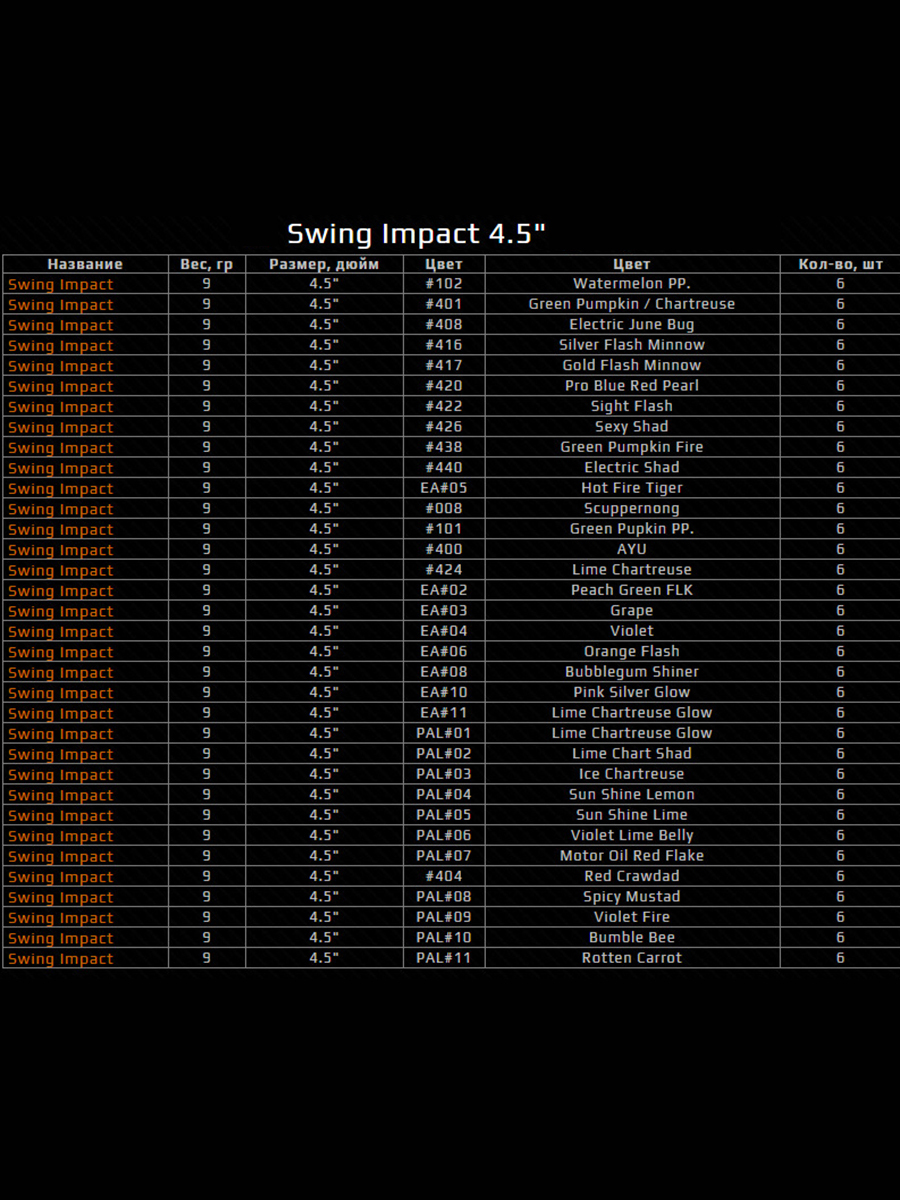
Task: Select the Green Pumpkin Fire cell
Action: [632, 447]
